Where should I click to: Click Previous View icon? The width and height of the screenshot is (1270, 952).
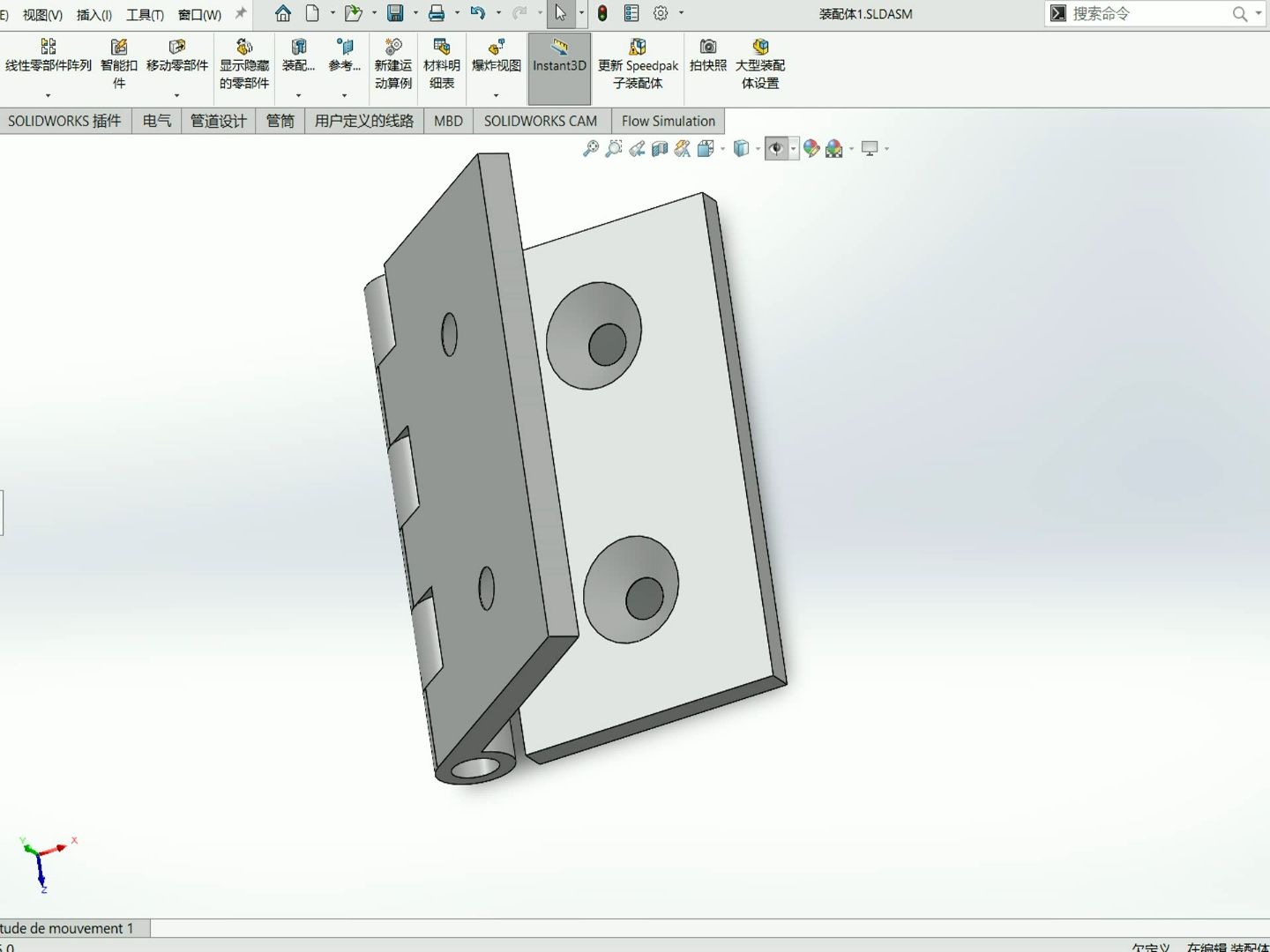(x=637, y=149)
